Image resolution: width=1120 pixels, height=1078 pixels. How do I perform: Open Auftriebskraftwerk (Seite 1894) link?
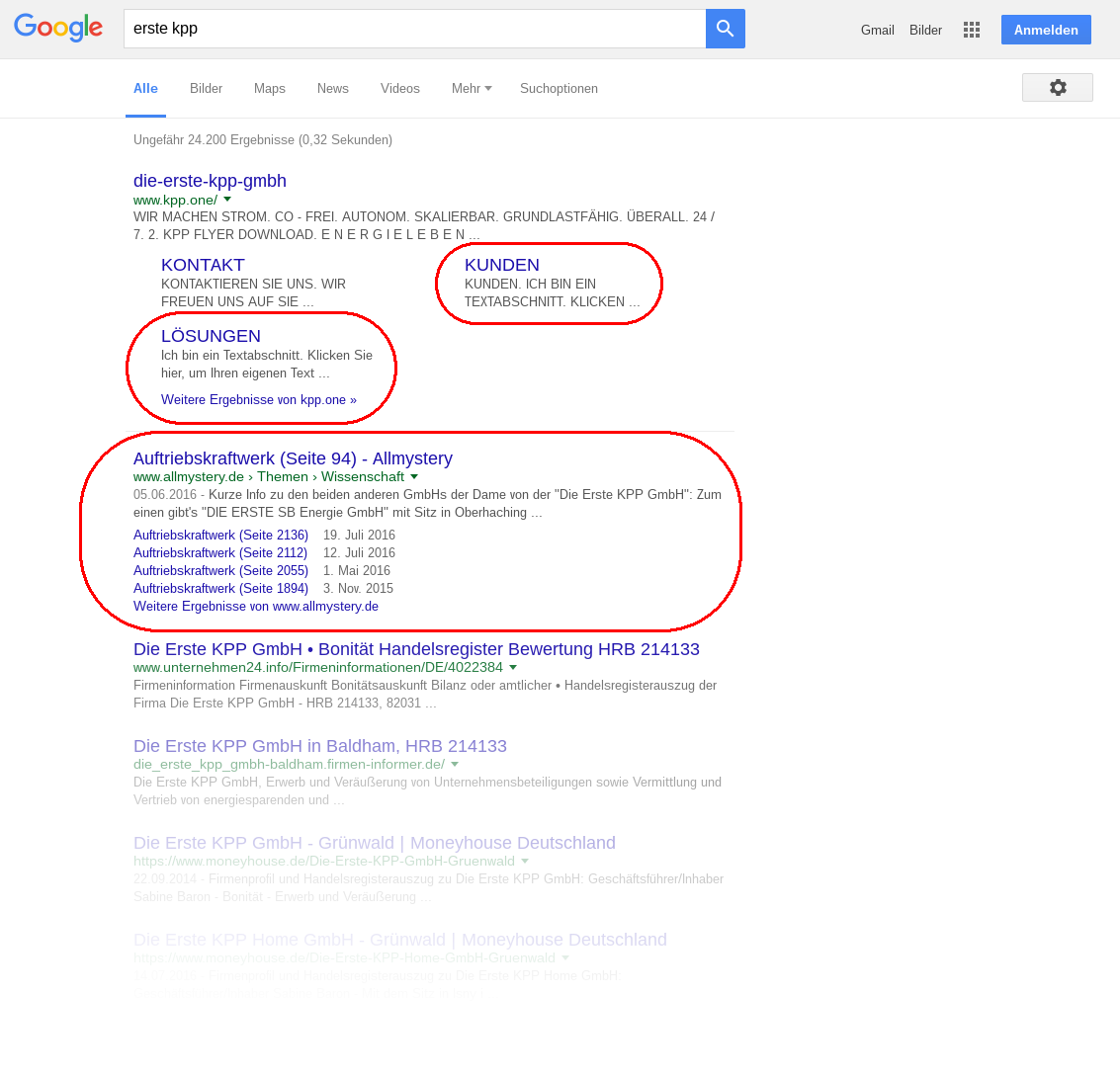tap(220, 588)
